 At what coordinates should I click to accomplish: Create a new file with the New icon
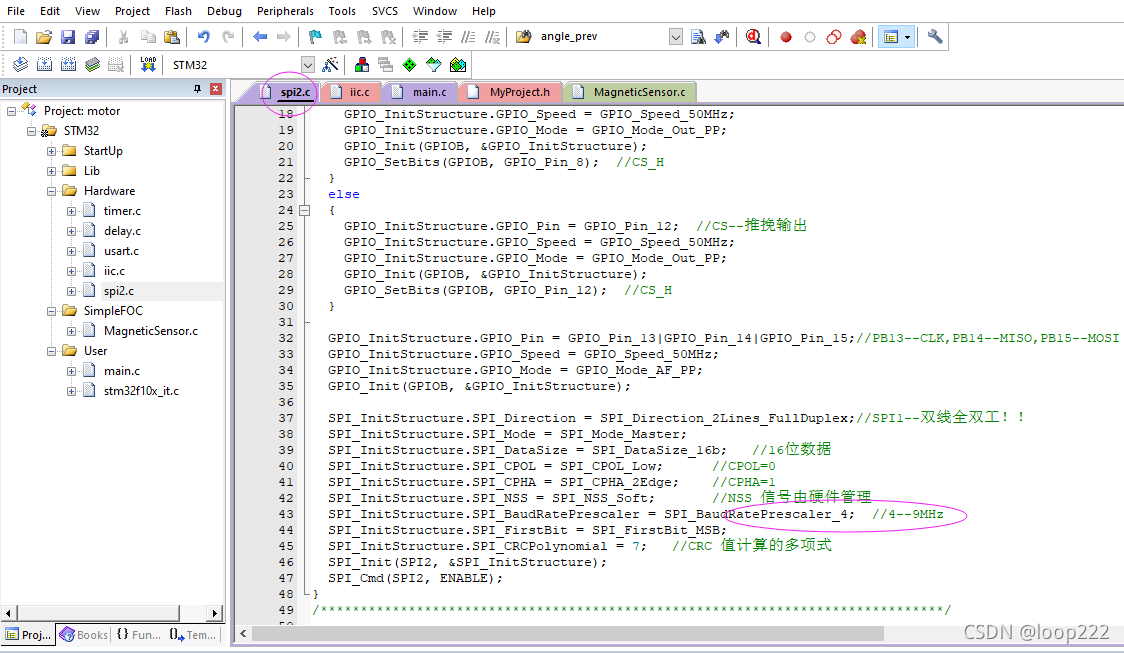(x=20, y=37)
